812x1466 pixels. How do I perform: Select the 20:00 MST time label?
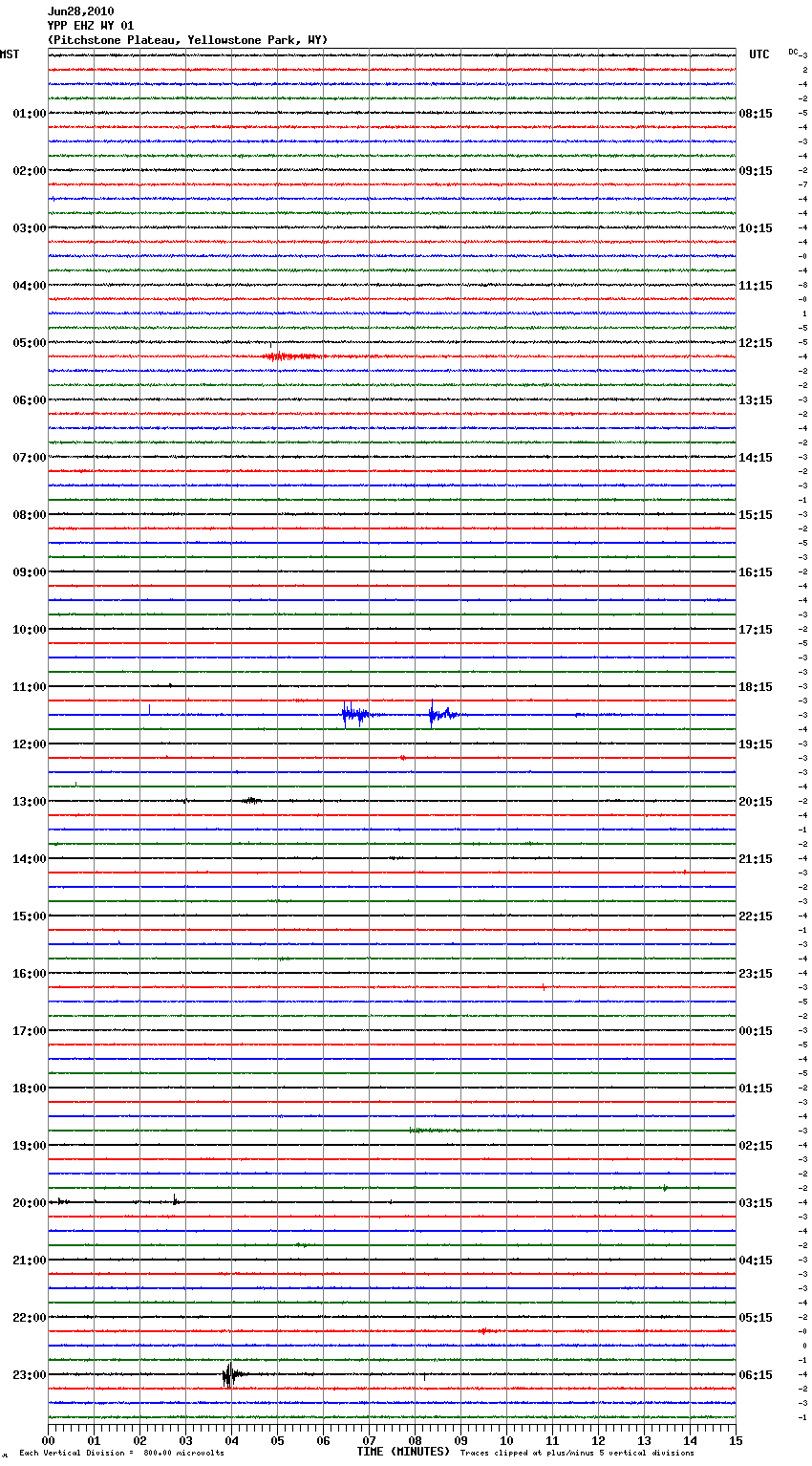click(x=30, y=1203)
